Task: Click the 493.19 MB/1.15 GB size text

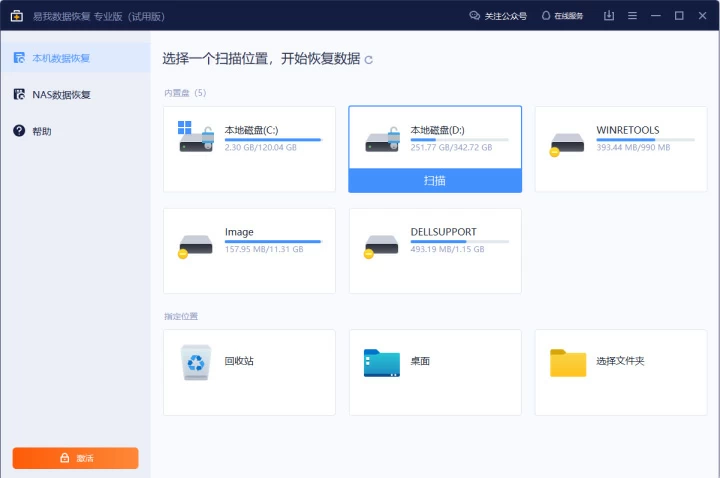Action: pyautogui.click(x=447, y=249)
